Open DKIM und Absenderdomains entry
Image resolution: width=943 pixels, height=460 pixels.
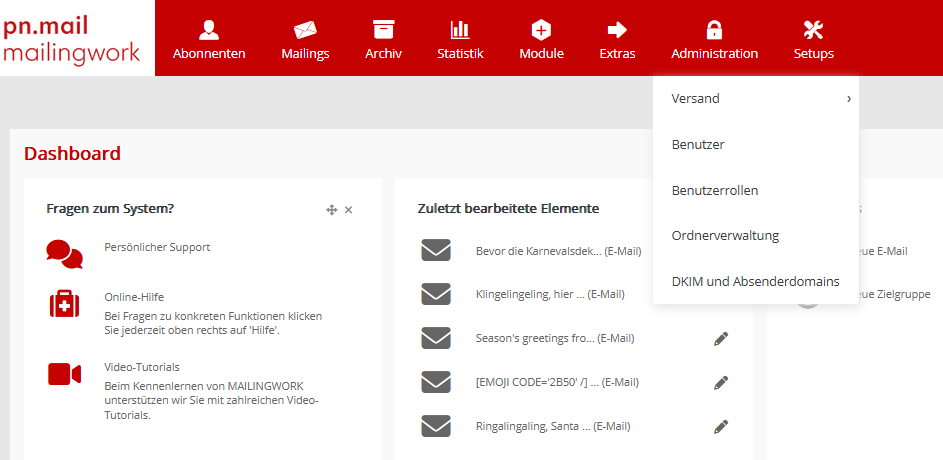click(756, 281)
